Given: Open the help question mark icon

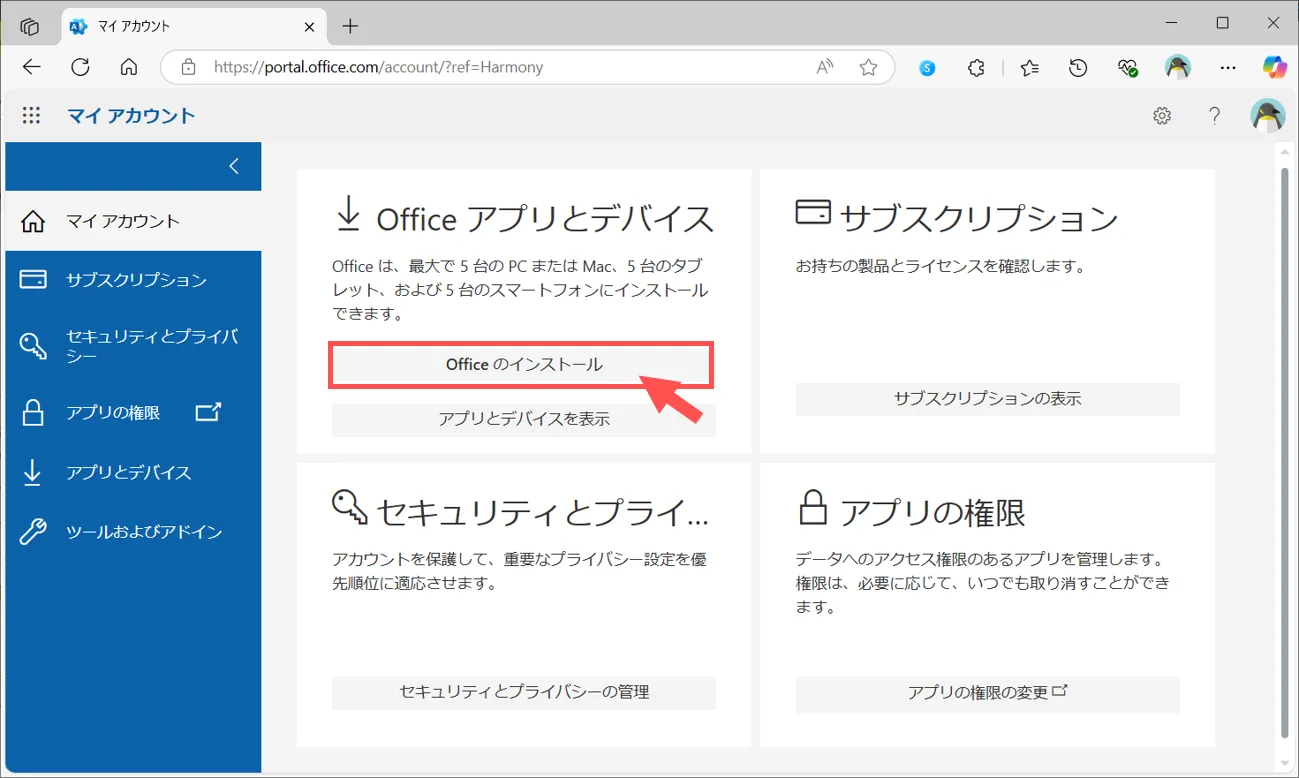Looking at the screenshot, I should pyautogui.click(x=1214, y=115).
